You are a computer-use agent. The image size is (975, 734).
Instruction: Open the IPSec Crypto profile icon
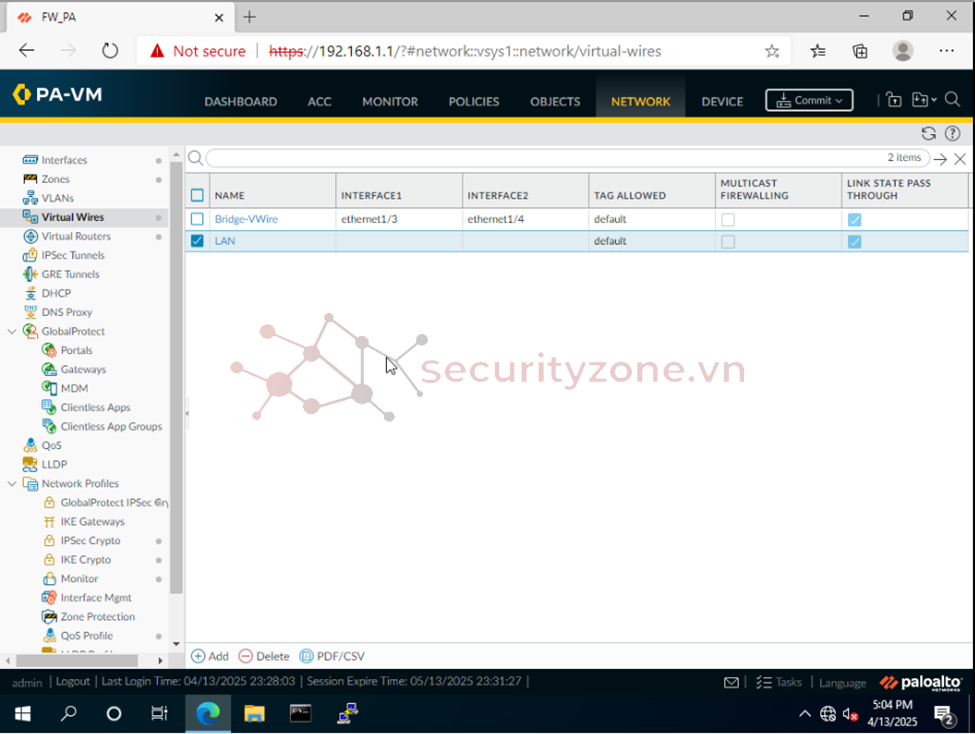pyautogui.click(x=49, y=541)
